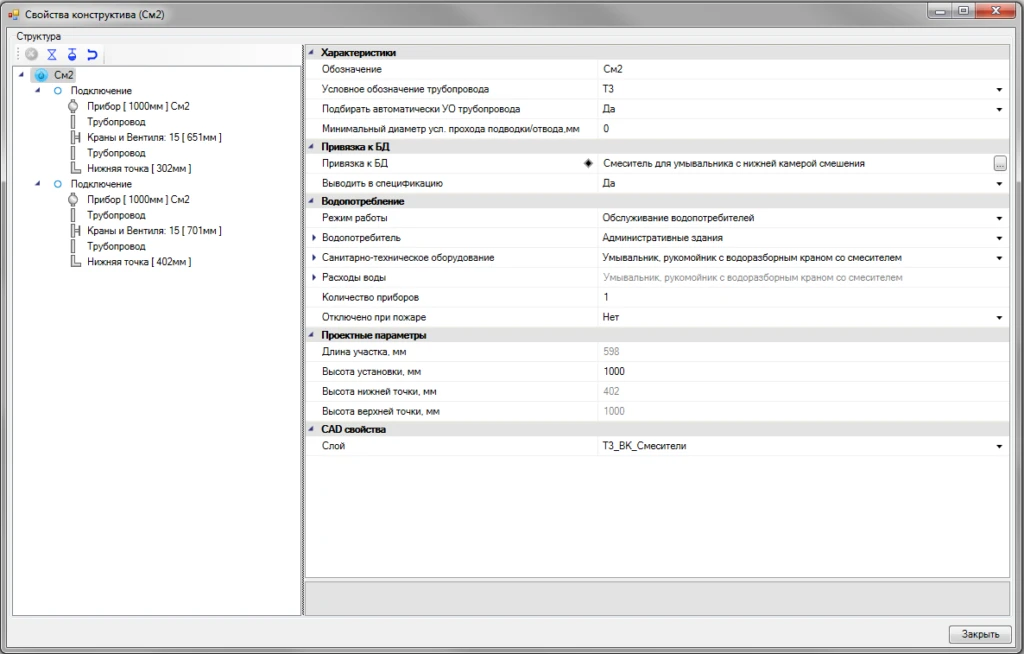Click the grey delete icon in Структура toolbar
The height and width of the screenshot is (654, 1024).
pos(32,55)
